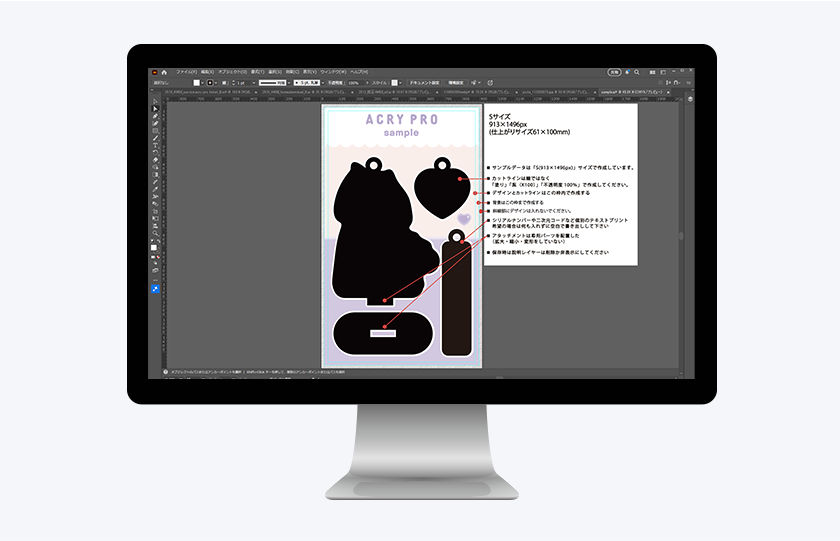Open the ファイル(F) menu
Image resolution: width=840 pixels, height=541 pixels.
pos(185,72)
